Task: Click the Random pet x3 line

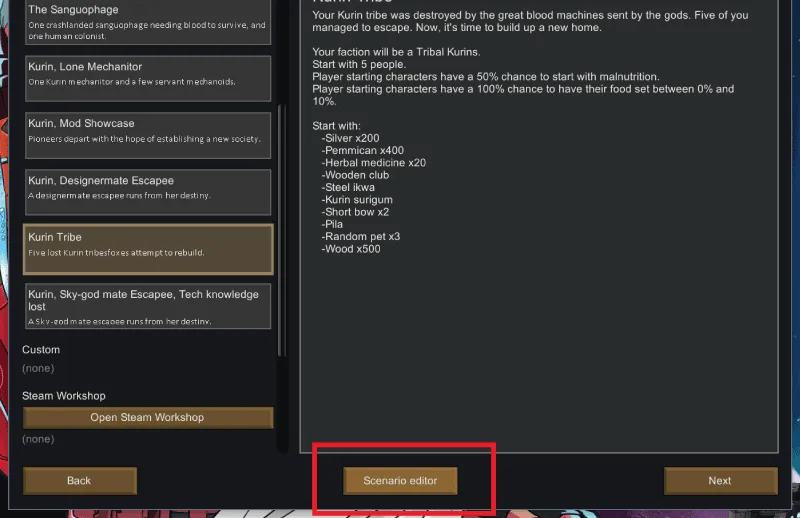Action: tap(361, 236)
